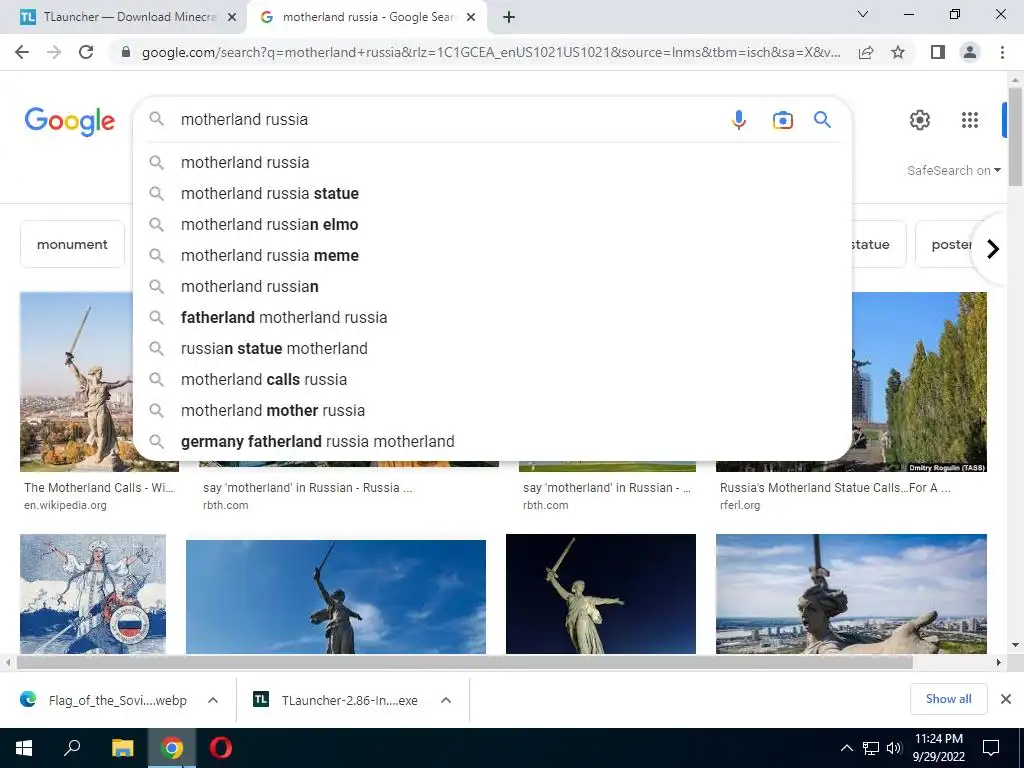Image resolution: width=1024 pixels, height=768 pixels.
Task: Close the TLauncher tab
Action: (x=232, y=17)
